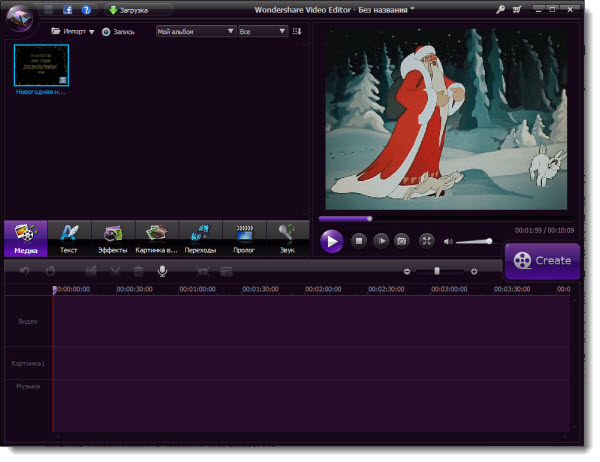The width and height of the screenshot is (600, 462).
Task: Click the 00:01:00:00 ruler mark
Action: pos(197,289)
